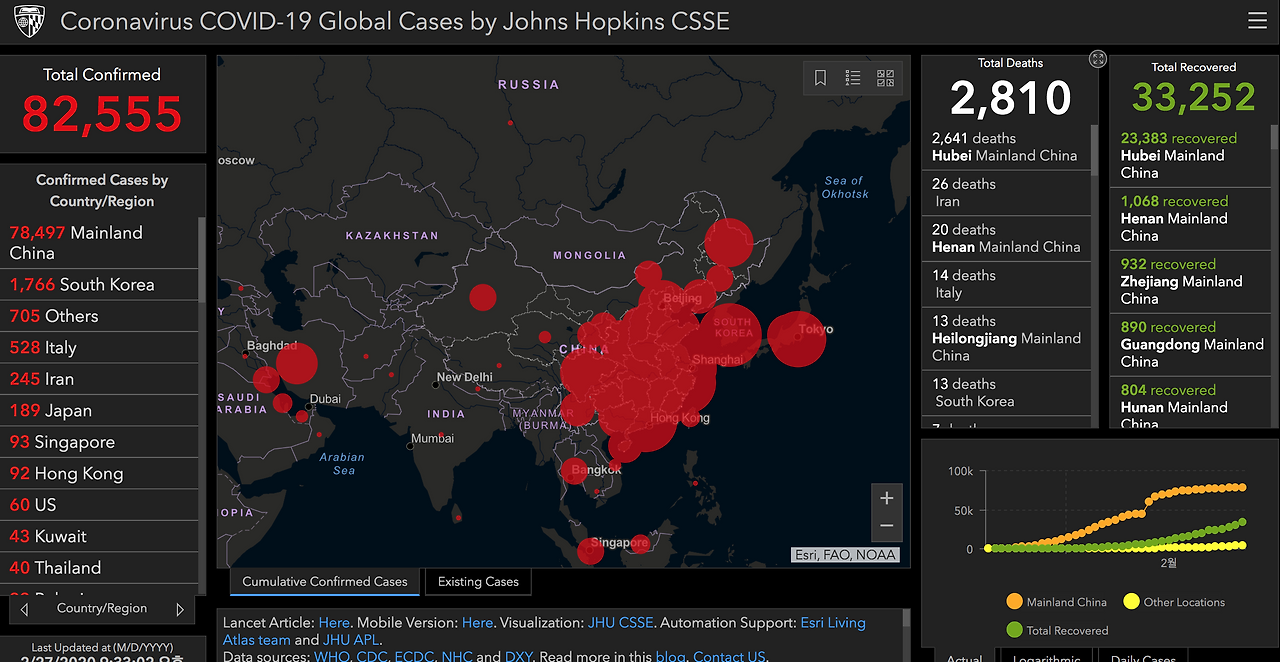This screenshot has height=662, width=1280.
Task: Expand the Total Deaths panel fullscreen
Action: point(1098,59)
